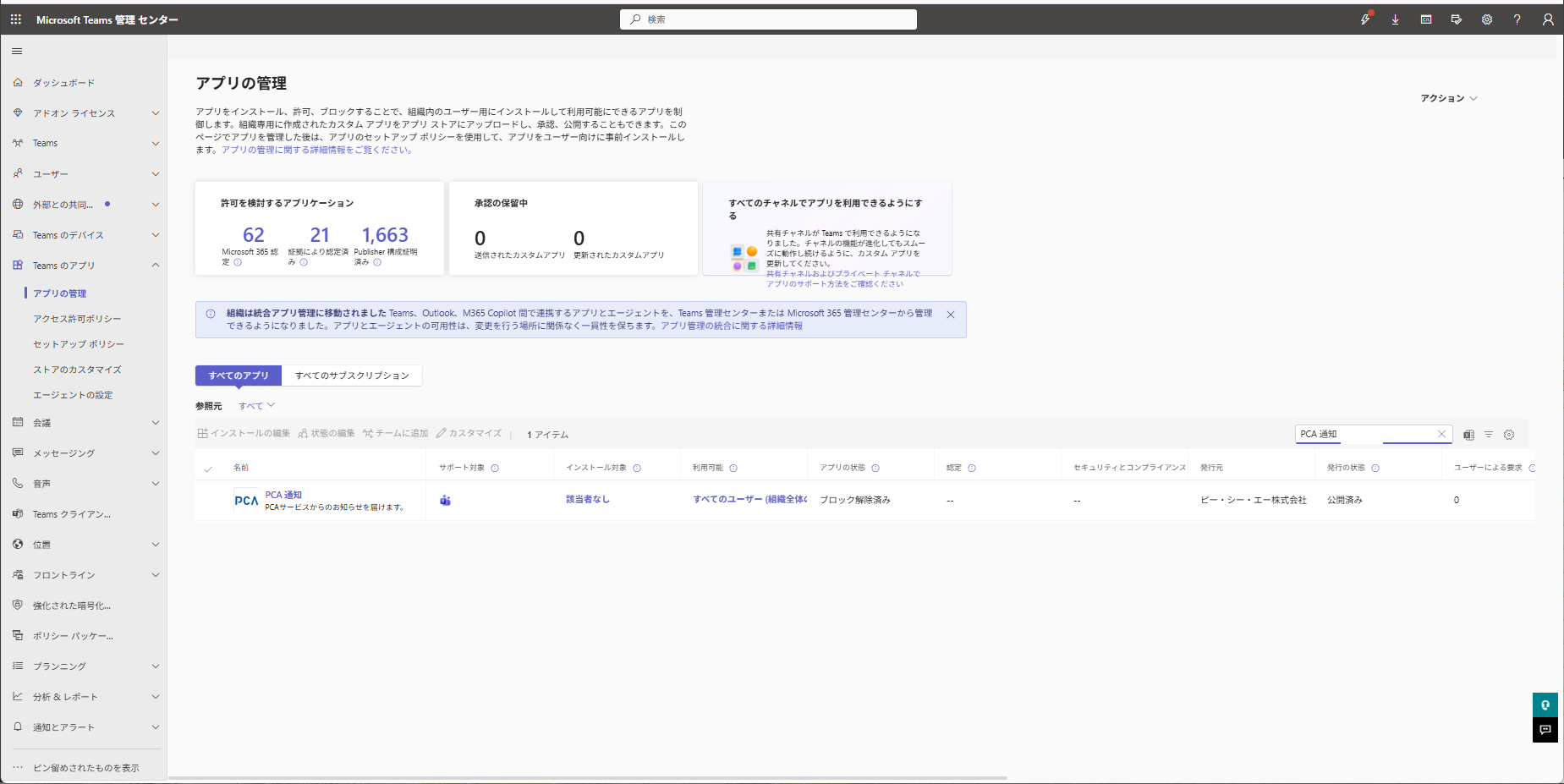The width and height of the screenshot is (1564, 784).
Task: Open セットアップ ポリシー in sidebar
Action: pos(79,344)
